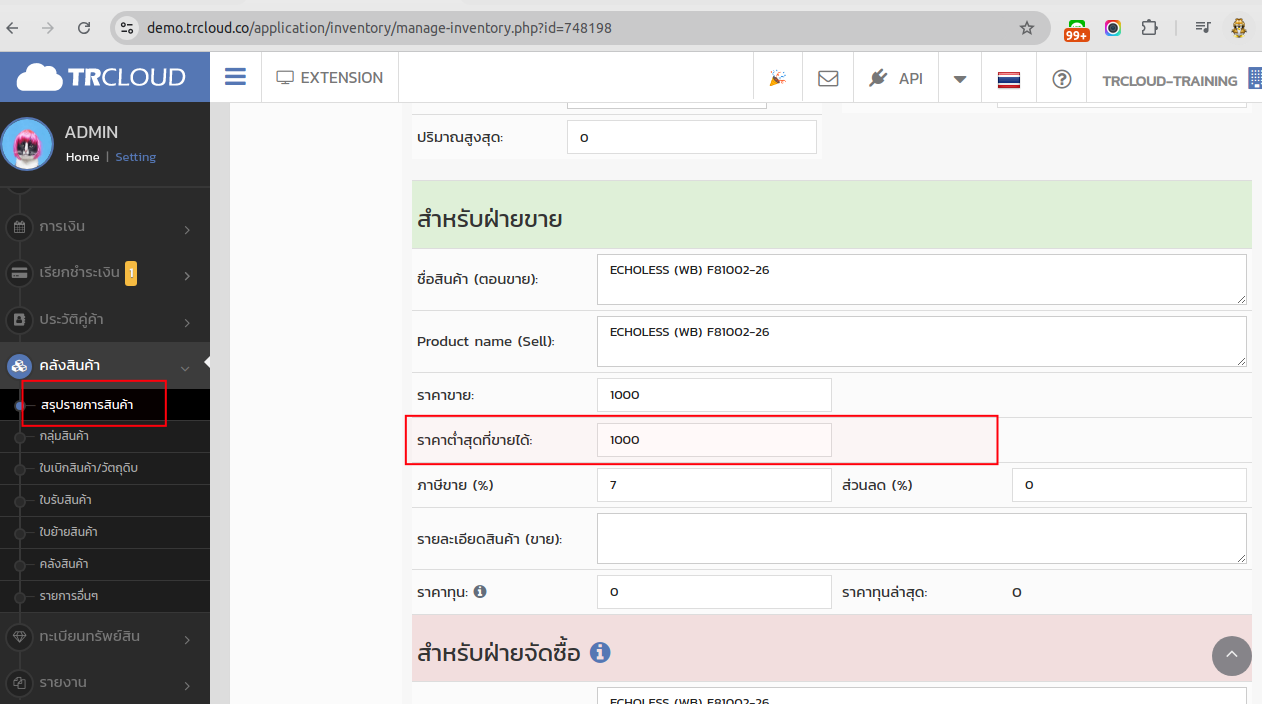Viewport: 1262px width, 704px height.
Task: Open the colorful circle browser extension
Action: (x=1113, y=28)
